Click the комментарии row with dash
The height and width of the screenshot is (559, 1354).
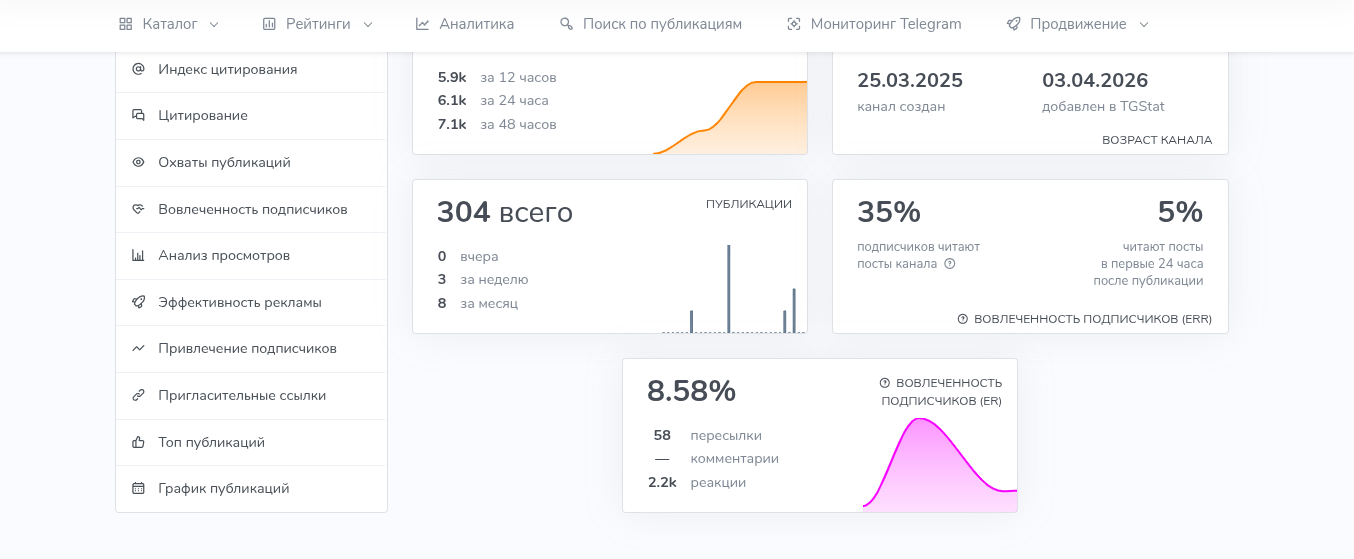[x=716, y=459]
